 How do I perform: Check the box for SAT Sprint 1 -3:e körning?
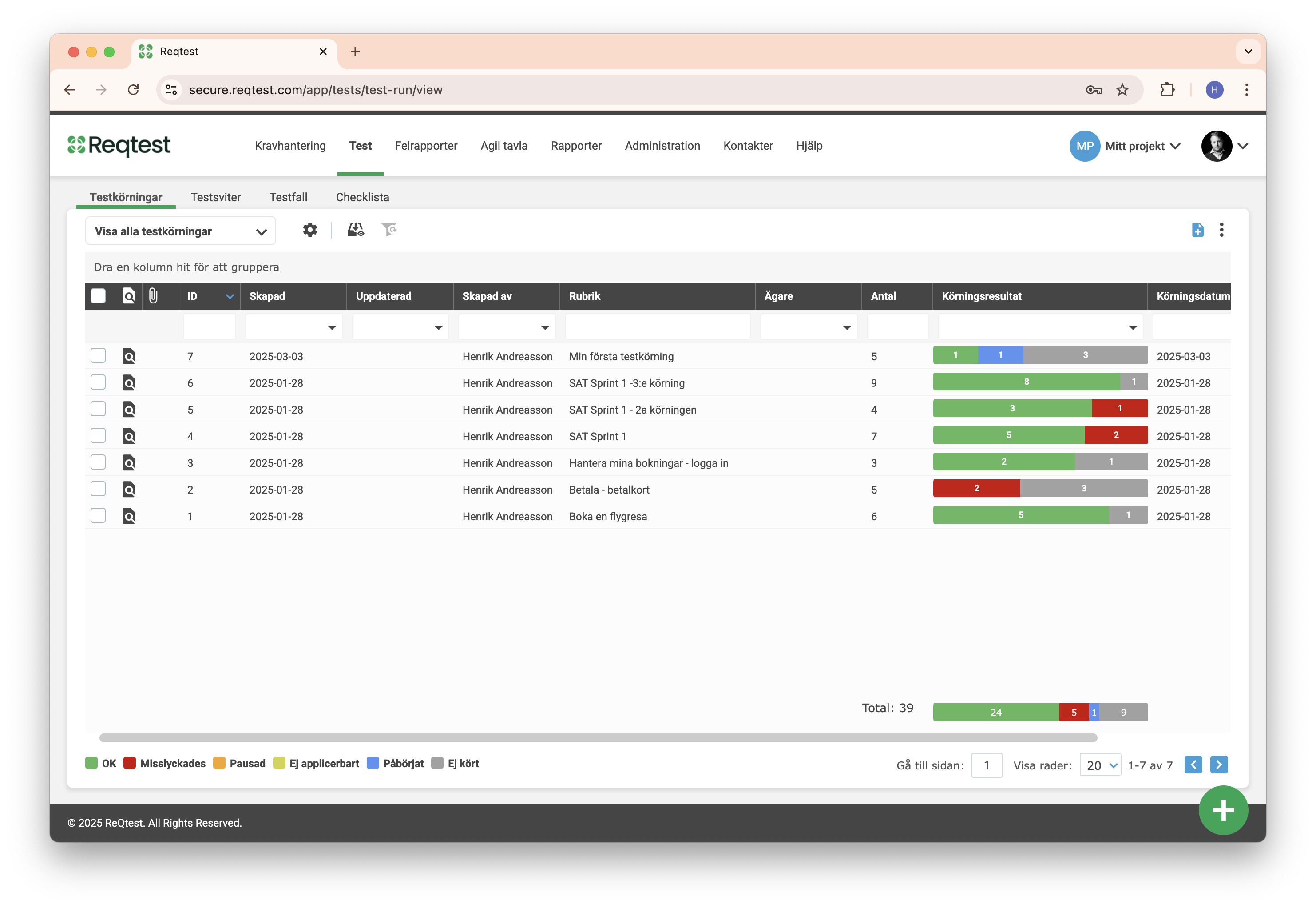coord(98,382)
